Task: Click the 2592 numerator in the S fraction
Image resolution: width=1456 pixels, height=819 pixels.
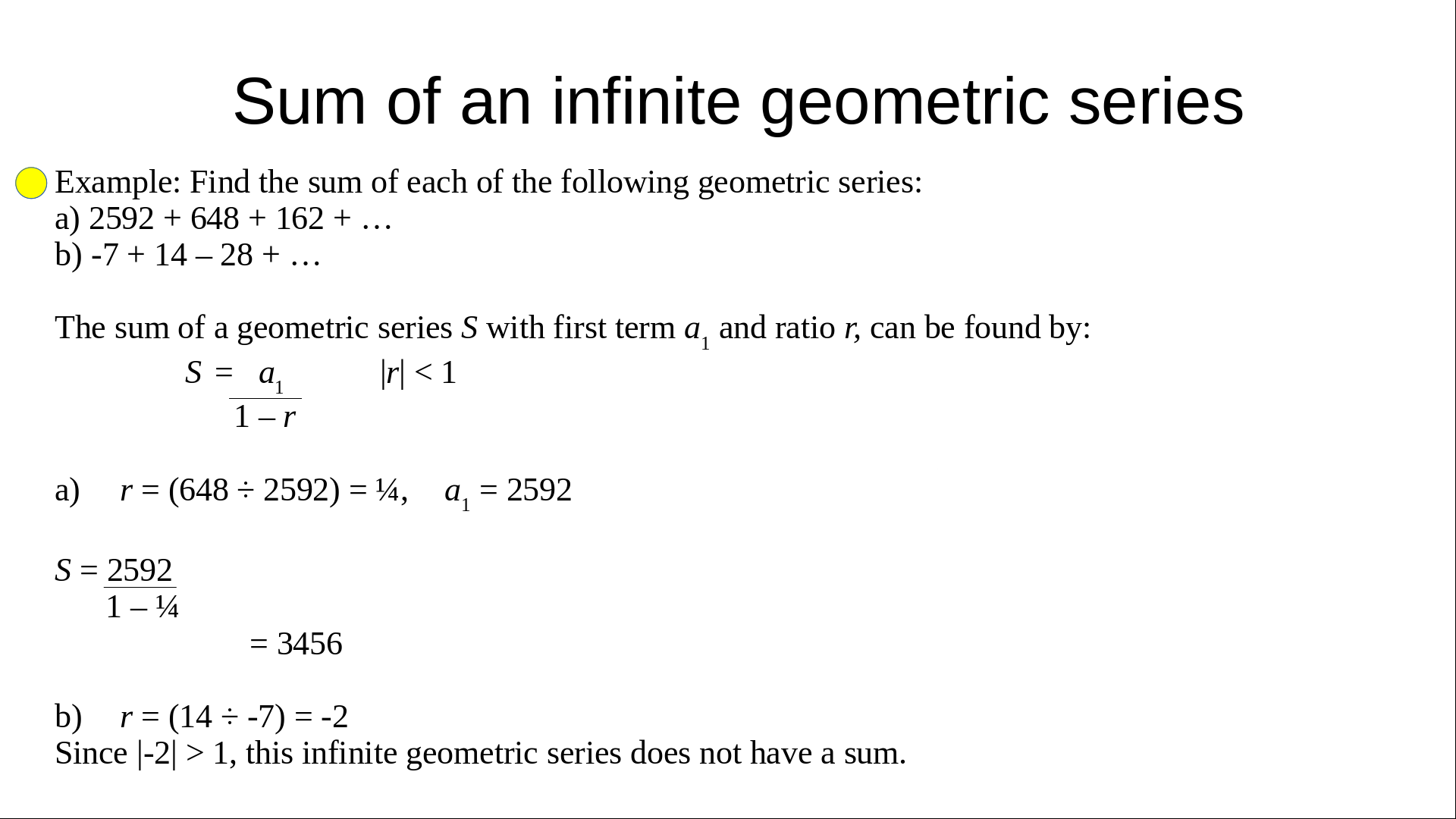Action: (x=140, y=570)
